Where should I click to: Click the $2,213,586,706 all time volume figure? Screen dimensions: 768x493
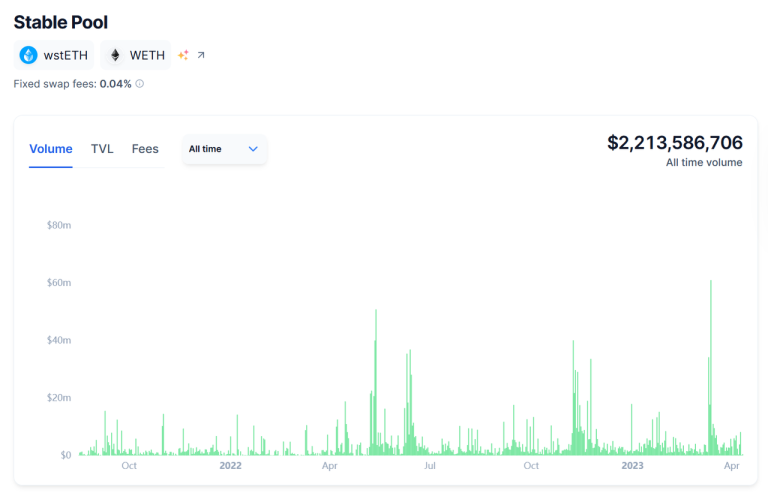coord(674,143)
